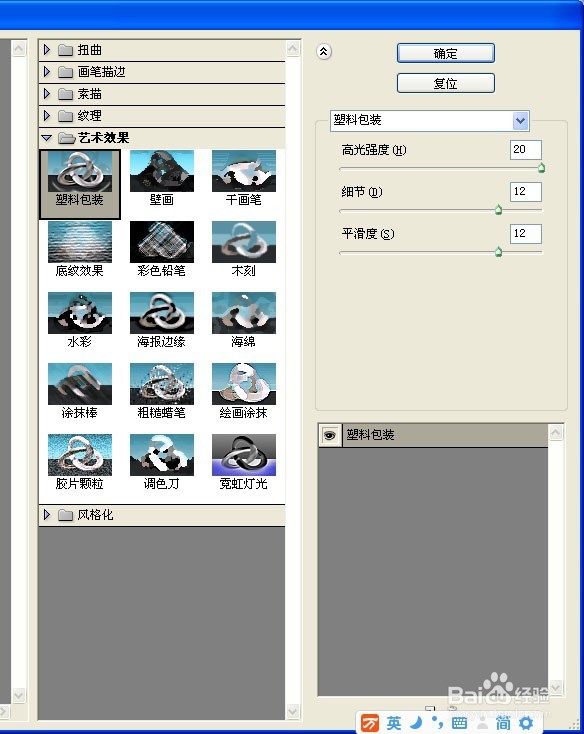The image size is (584, 734).
Task: Click the 平滑度 slider handle
Action: [498, 252]
